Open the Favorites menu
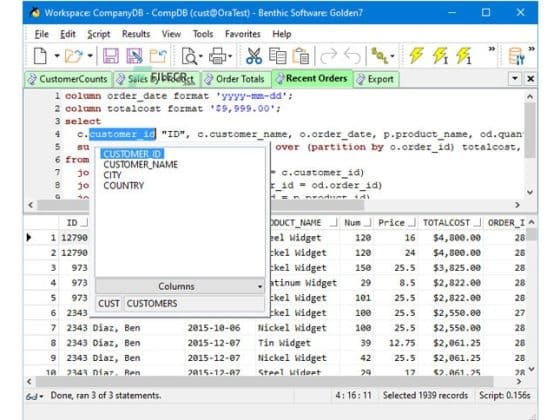560x420 pixels. (242, 34)
